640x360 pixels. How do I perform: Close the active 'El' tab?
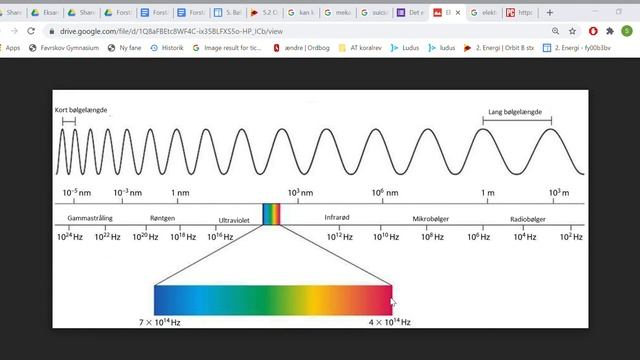click(x=458, y=13)
